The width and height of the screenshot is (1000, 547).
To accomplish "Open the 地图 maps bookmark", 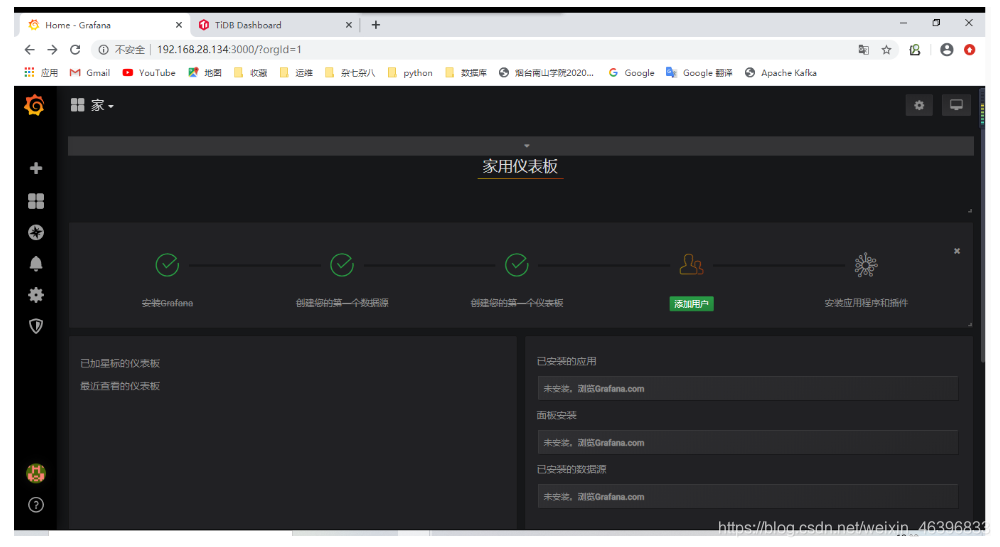I will pyautogui.click(x=205, y=73).
